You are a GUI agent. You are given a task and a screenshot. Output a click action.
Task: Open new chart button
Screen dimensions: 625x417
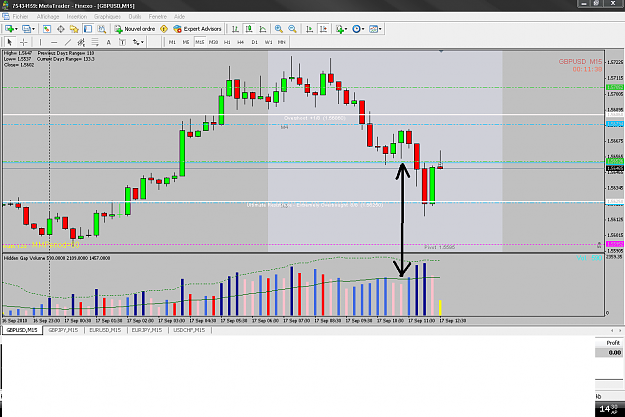pyautogui.click(x=9, y=29)
